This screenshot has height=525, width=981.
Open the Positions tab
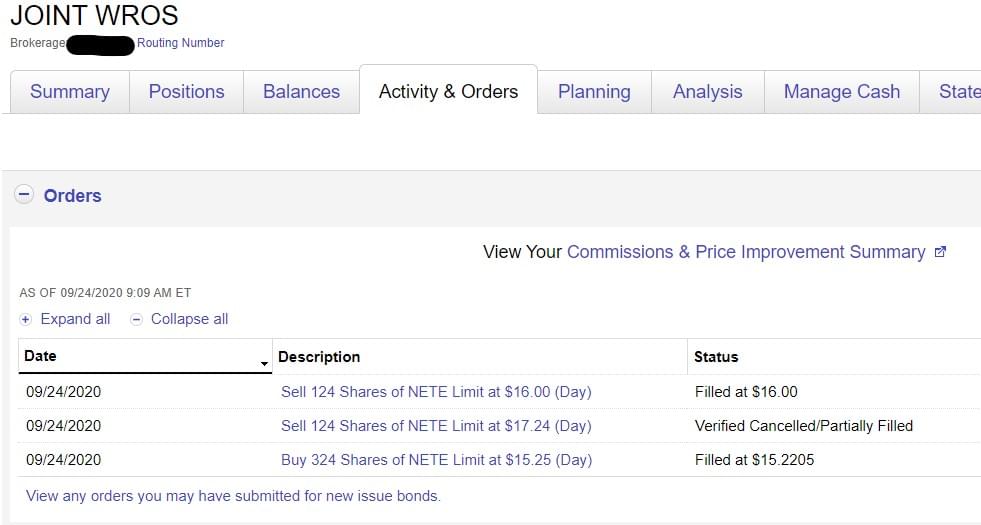[x=186, y=92]
